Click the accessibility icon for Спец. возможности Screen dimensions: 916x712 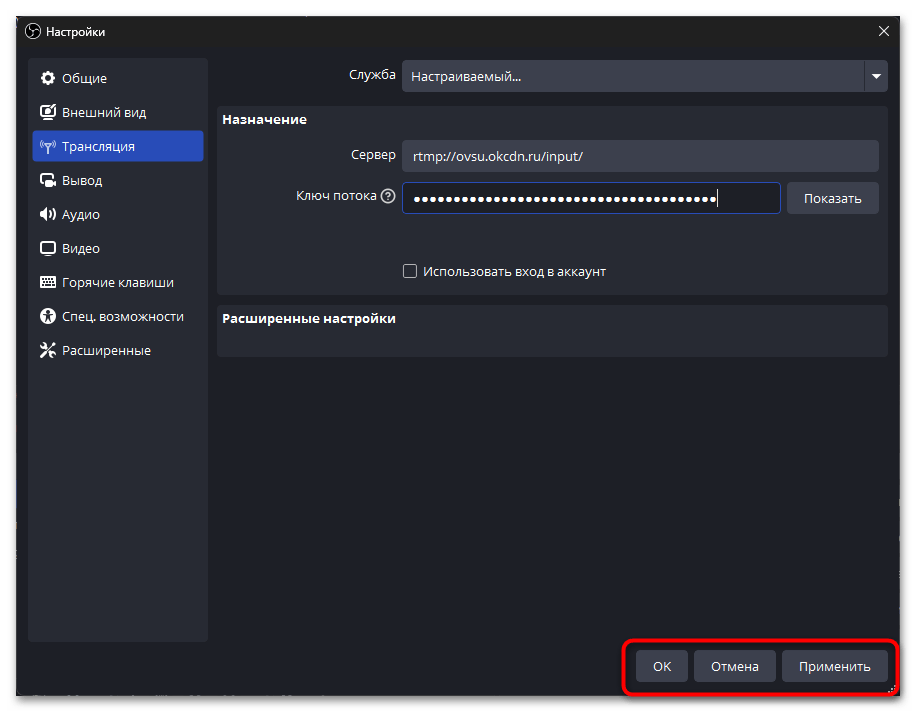tap(47, 317)
